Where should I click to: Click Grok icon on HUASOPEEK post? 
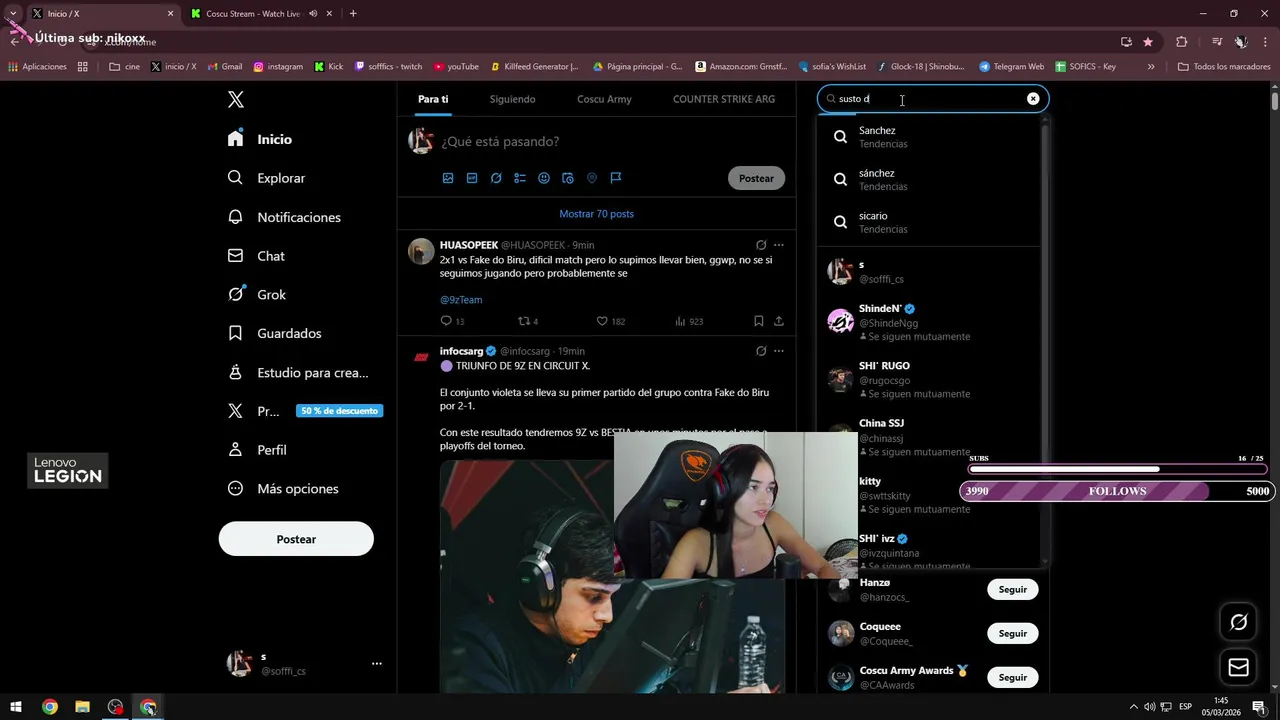coord(761,245)
